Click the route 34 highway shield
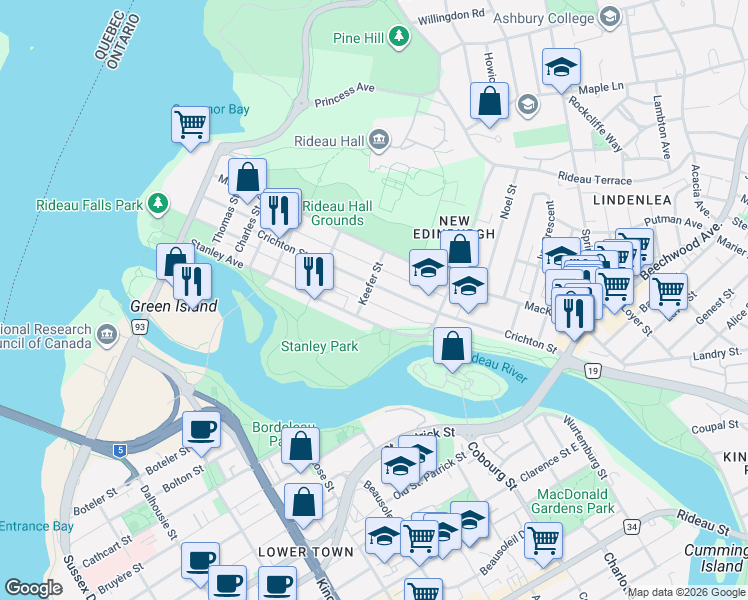The width and height of the screenshot is (748, 600). (632, 527)
